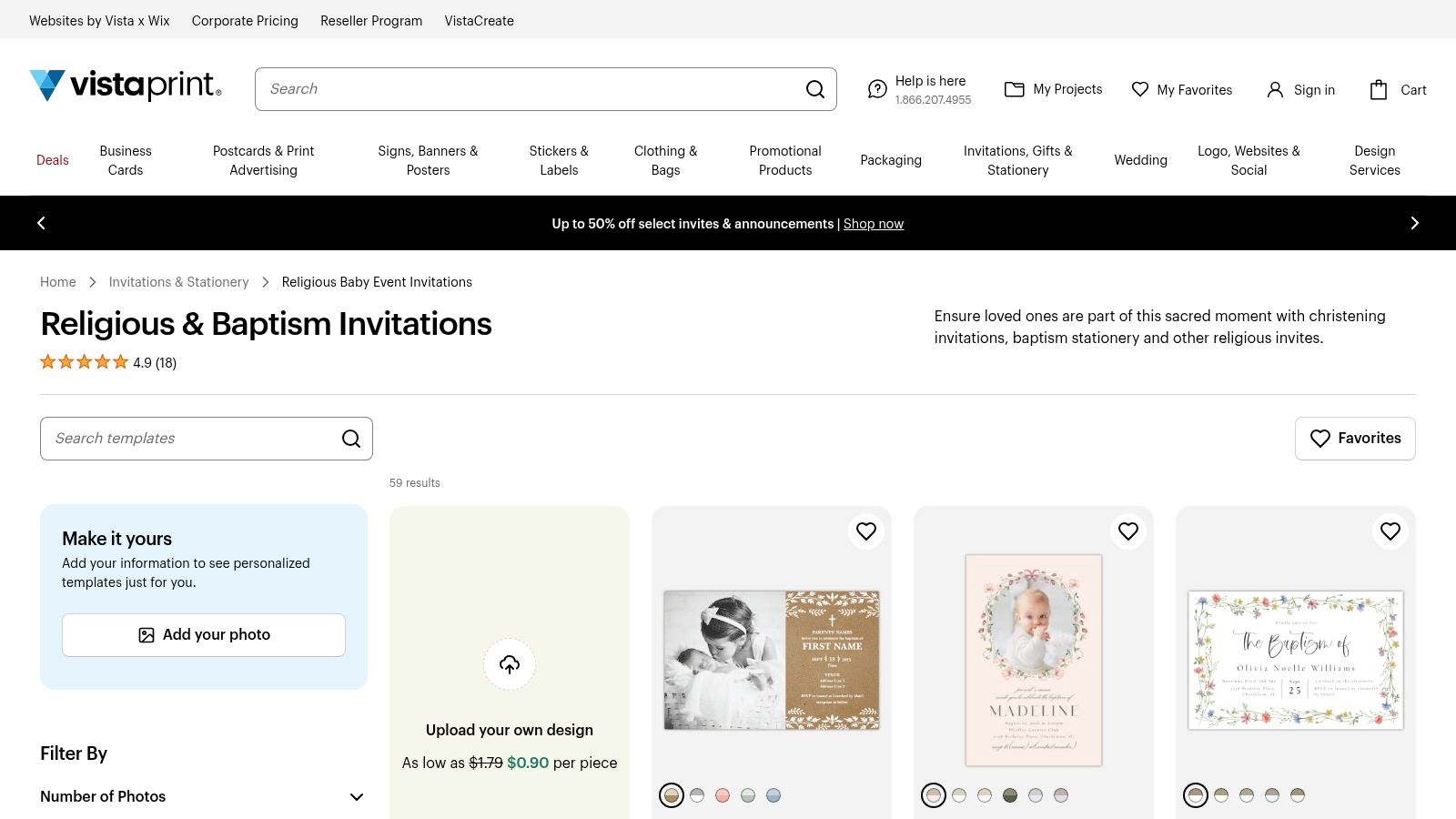Click the upload cloud icon

(510, 664)
